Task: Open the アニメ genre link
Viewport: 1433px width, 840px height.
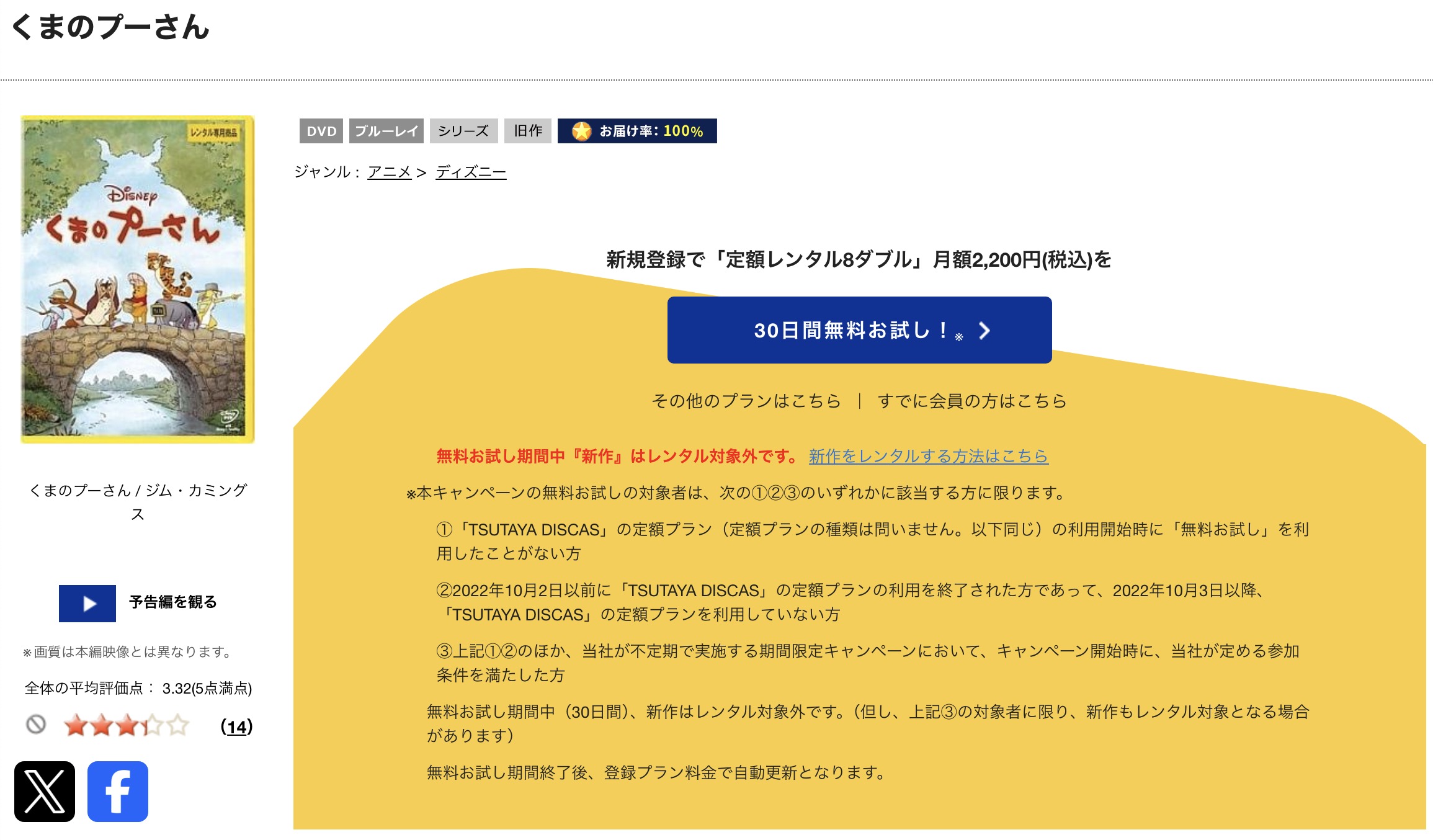Action: point(390,172)
